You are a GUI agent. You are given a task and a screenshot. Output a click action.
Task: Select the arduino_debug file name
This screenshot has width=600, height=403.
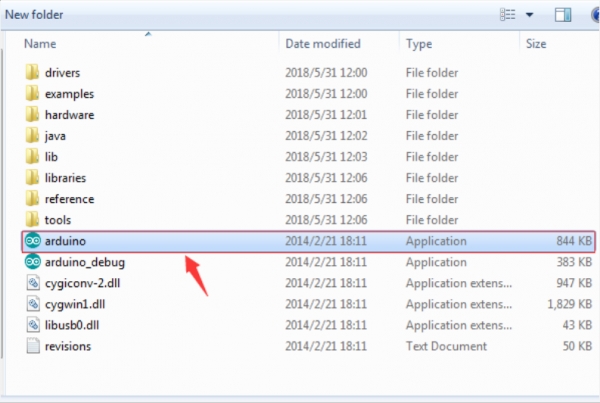pos(85,262)
